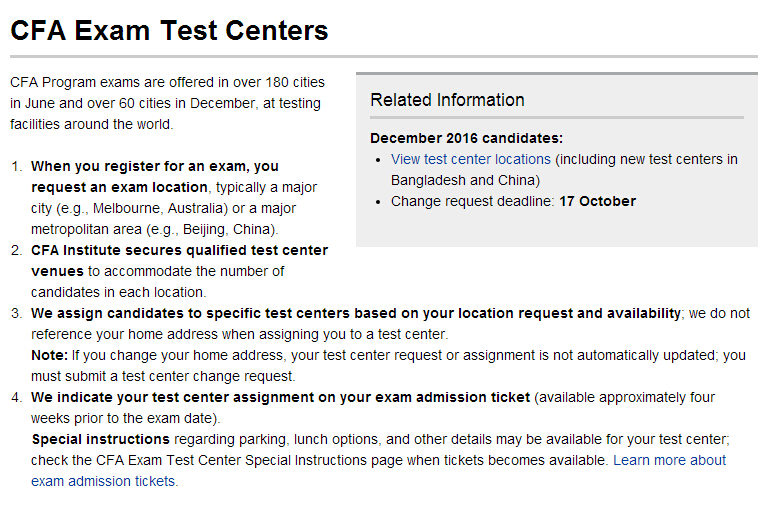Click the CFA Exam Test Centers heading
This screenshot has width=766, height=506.
(169, 31)
